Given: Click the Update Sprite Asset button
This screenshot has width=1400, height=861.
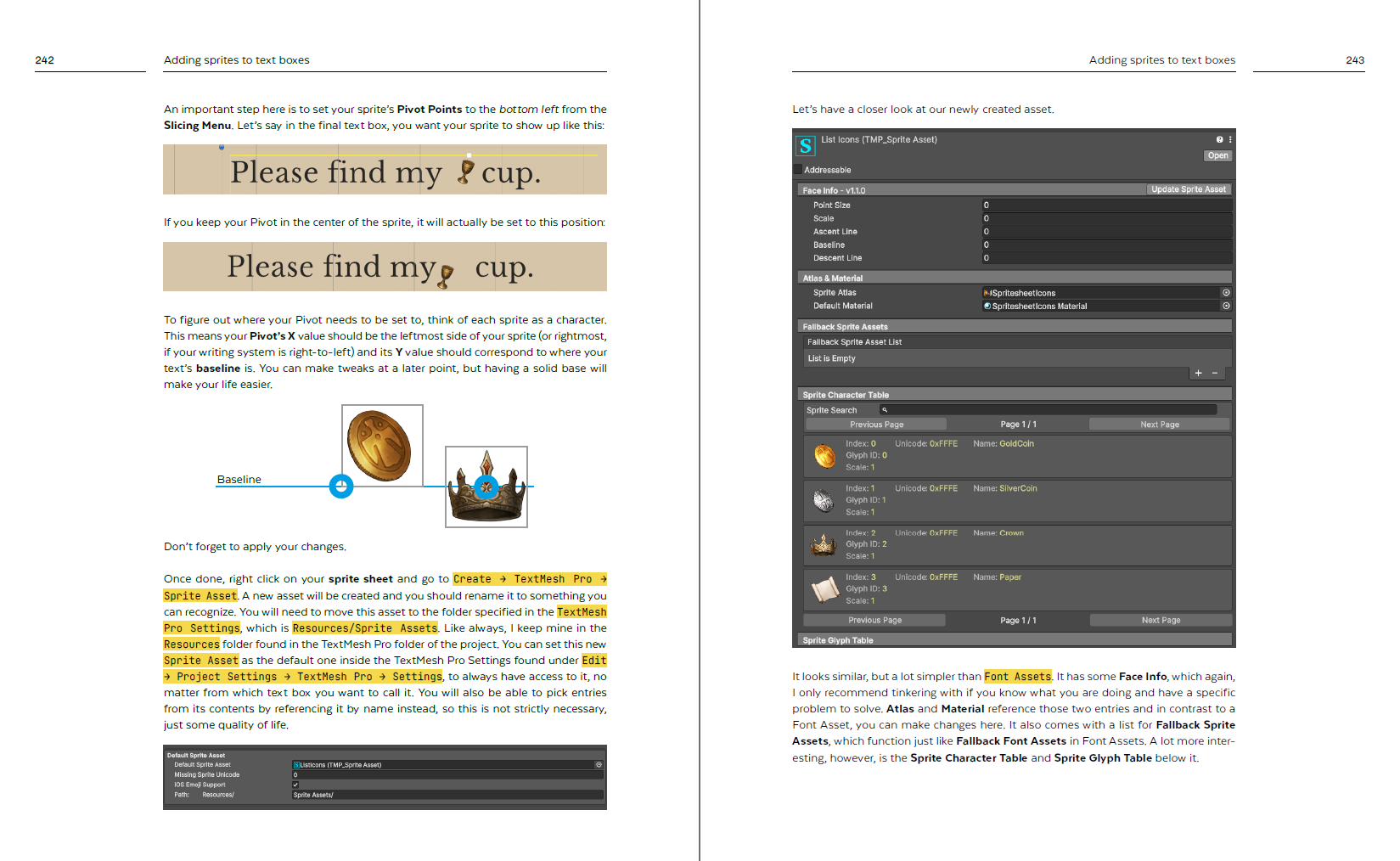Looking at the screenshot, I should [1189, 189].
